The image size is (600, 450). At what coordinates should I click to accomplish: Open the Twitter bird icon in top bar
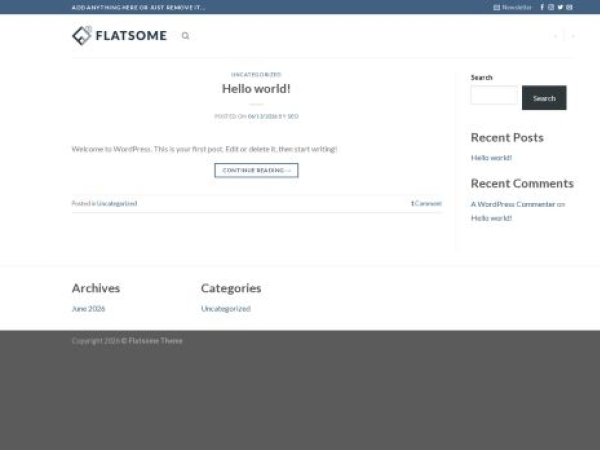click(560, 7)
